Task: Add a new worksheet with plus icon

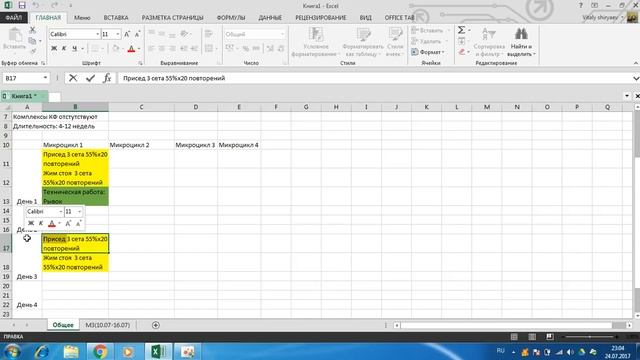Action: (156, 325)
